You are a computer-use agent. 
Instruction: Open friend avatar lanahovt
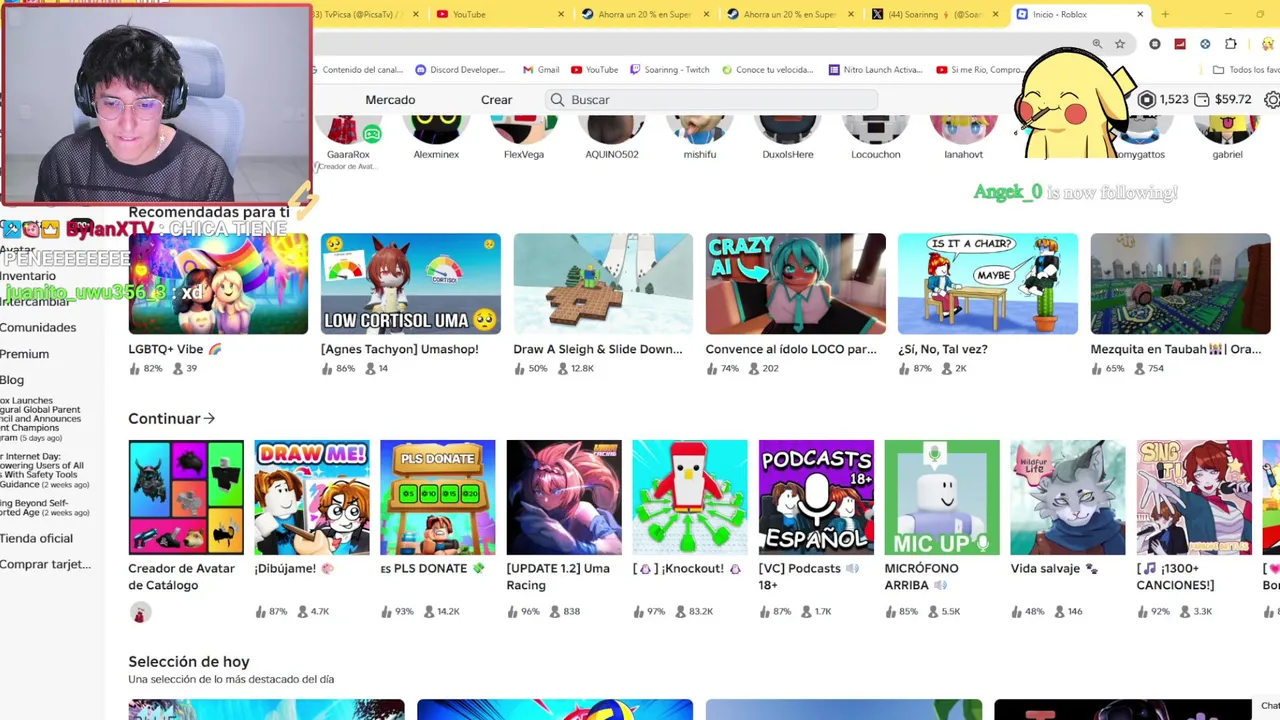tap(964, 130)
